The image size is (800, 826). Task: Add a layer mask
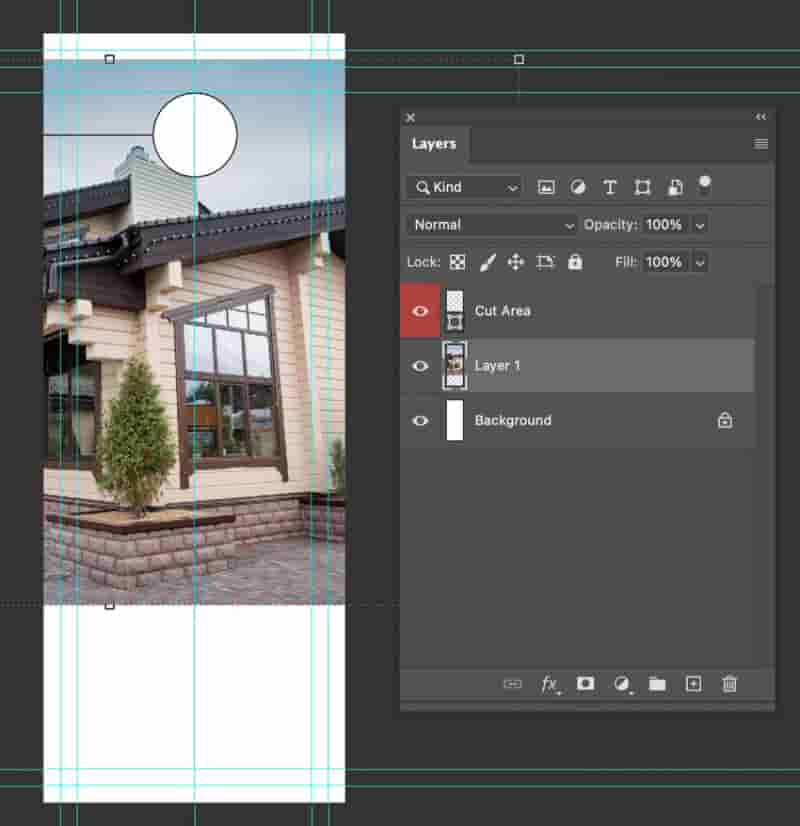pos(585,684)
